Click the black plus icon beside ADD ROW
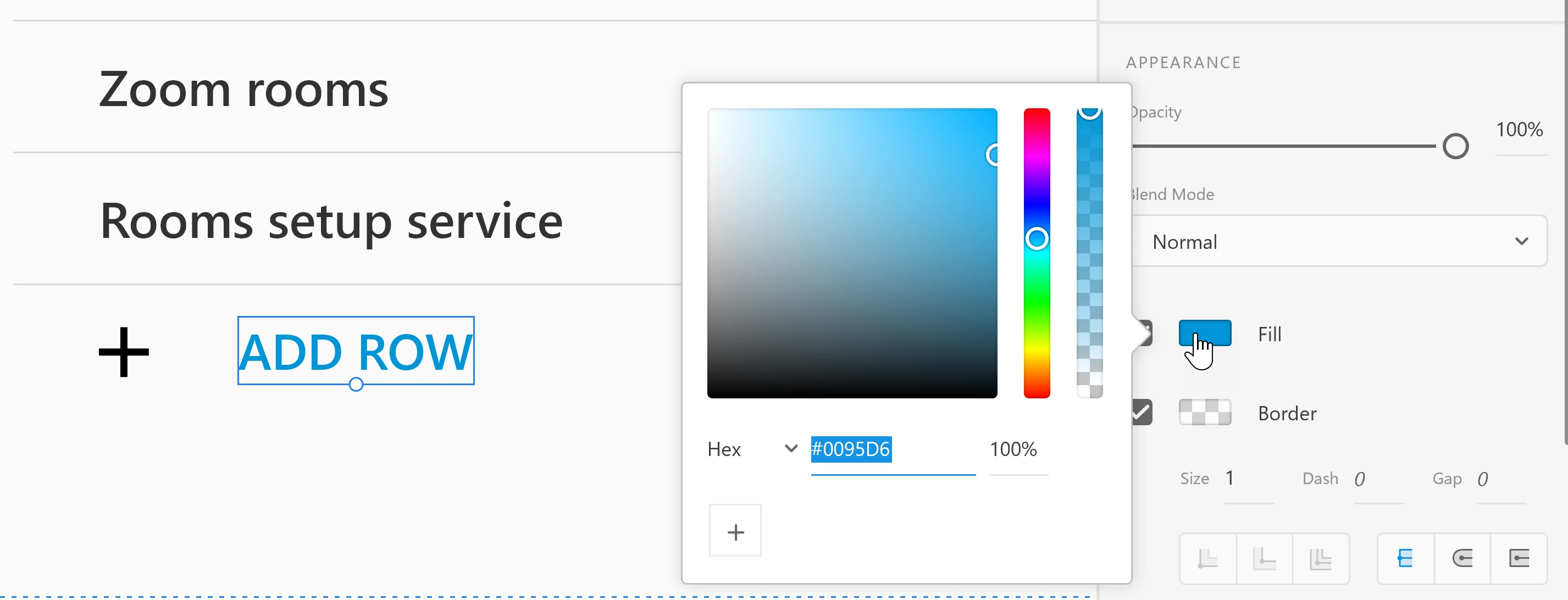 click(x=124, y=352)
